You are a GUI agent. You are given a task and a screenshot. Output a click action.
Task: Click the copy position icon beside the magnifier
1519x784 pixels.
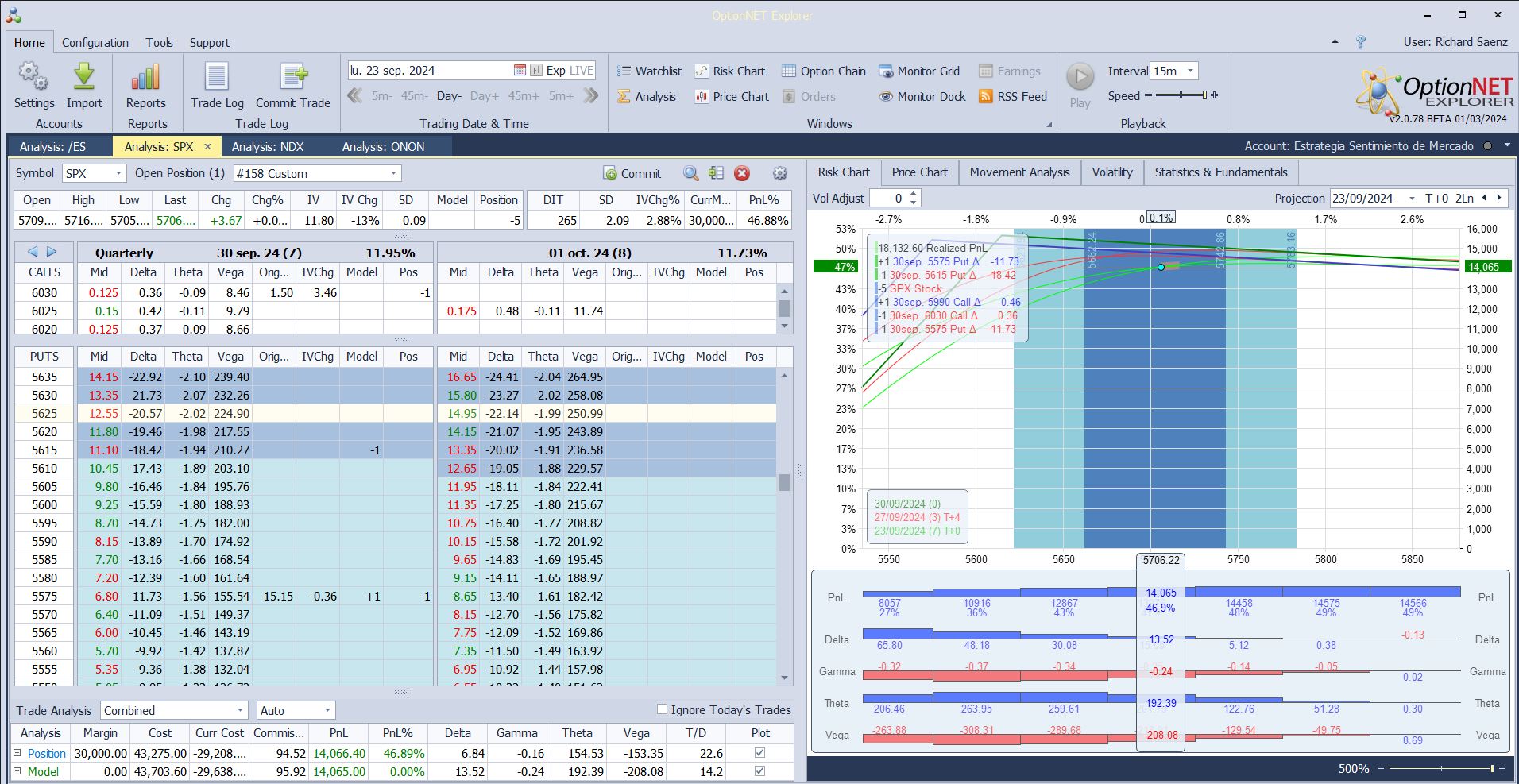pos(716,173)
